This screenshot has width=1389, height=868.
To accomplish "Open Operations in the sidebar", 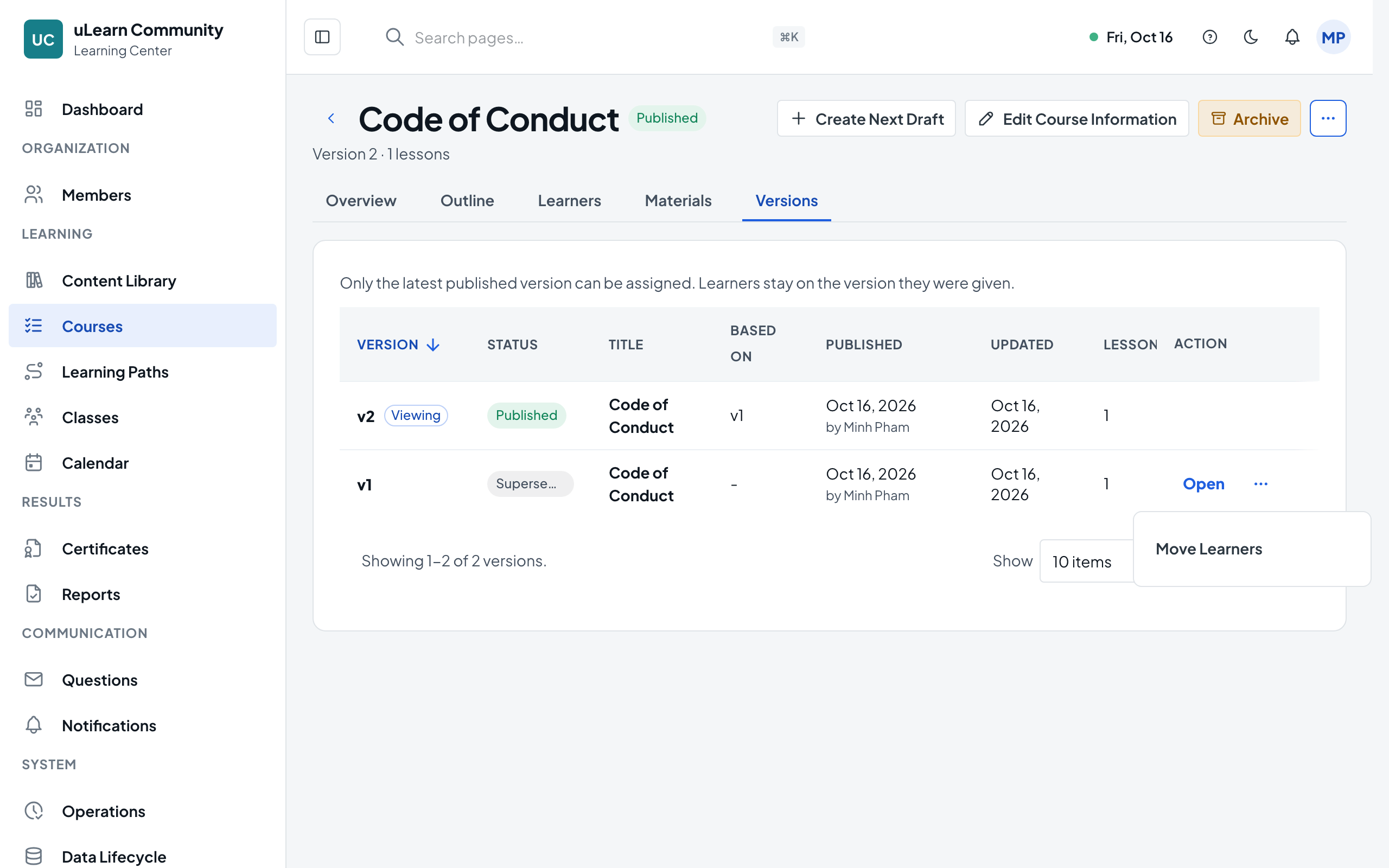I will tap(142, 811).
